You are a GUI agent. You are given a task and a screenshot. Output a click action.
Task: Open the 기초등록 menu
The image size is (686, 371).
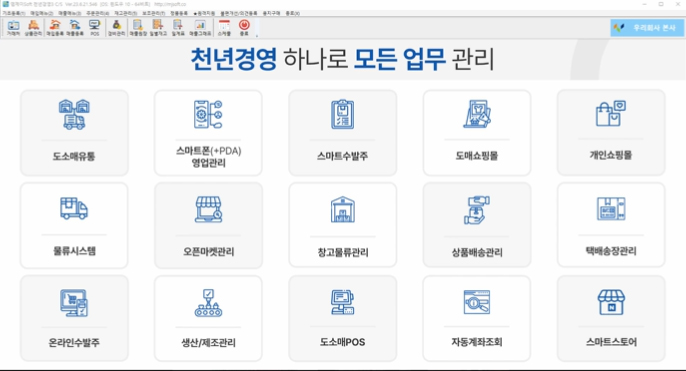(14, 14)
